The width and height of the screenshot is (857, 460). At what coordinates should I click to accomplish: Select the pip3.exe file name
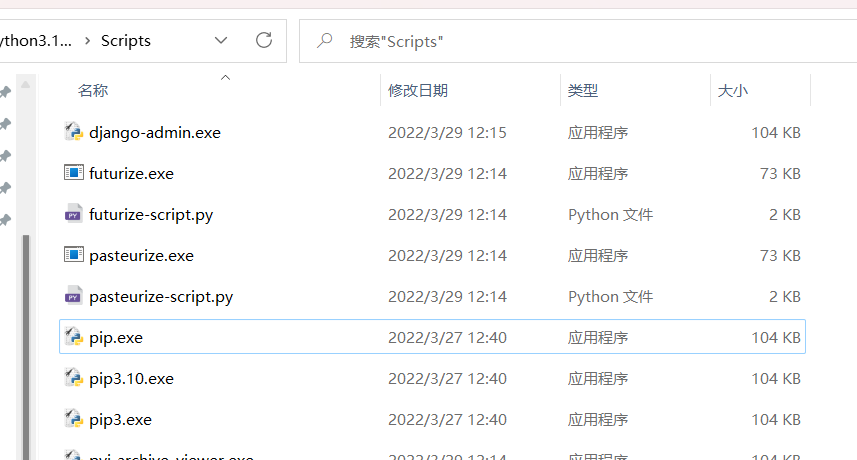tap(120, 420)
